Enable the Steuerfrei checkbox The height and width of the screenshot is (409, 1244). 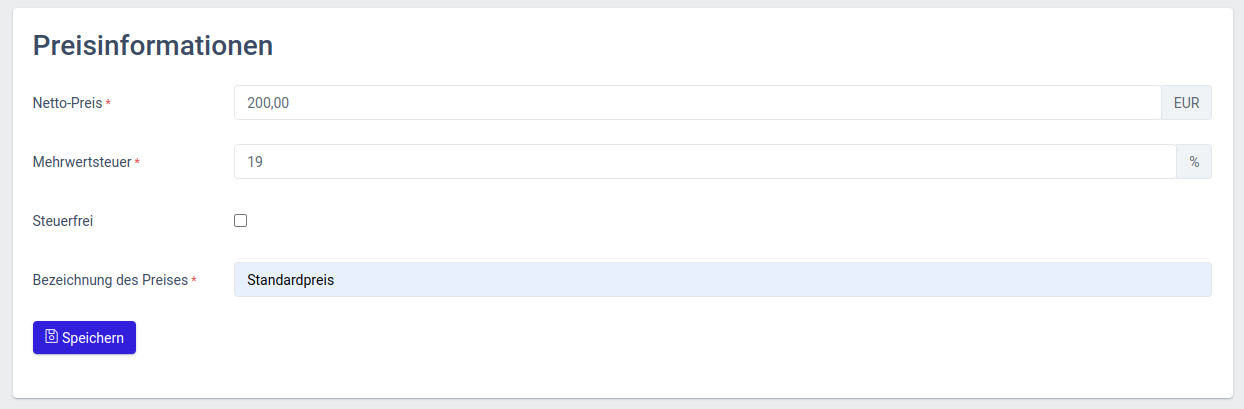(240, 220)
